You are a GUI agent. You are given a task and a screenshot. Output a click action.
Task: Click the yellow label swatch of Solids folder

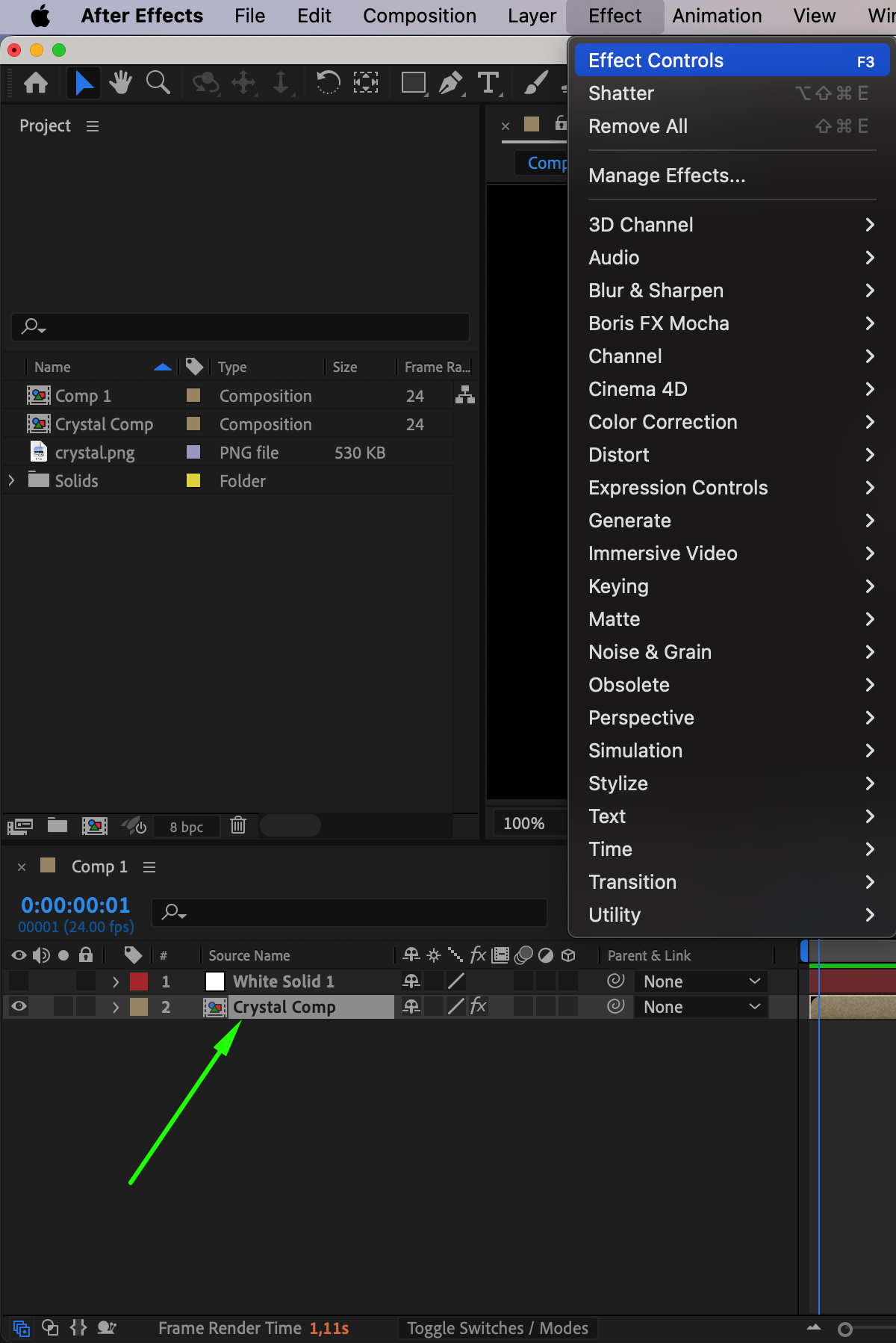point(193,480)
